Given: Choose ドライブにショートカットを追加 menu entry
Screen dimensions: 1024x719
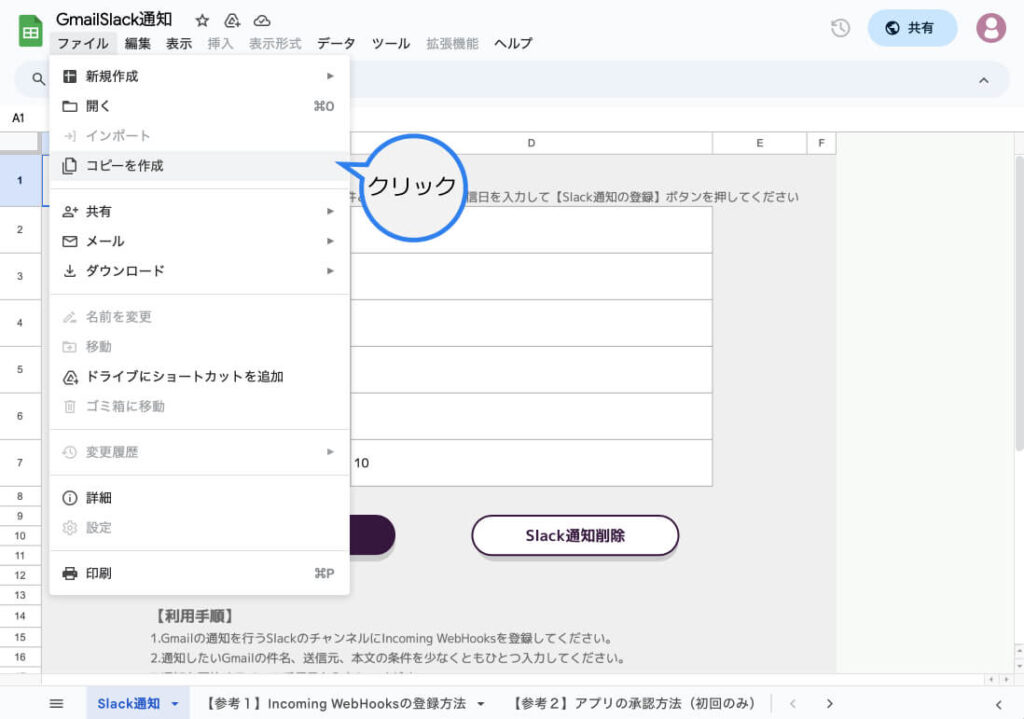Looking at the screenshot, I should point(199,377).
